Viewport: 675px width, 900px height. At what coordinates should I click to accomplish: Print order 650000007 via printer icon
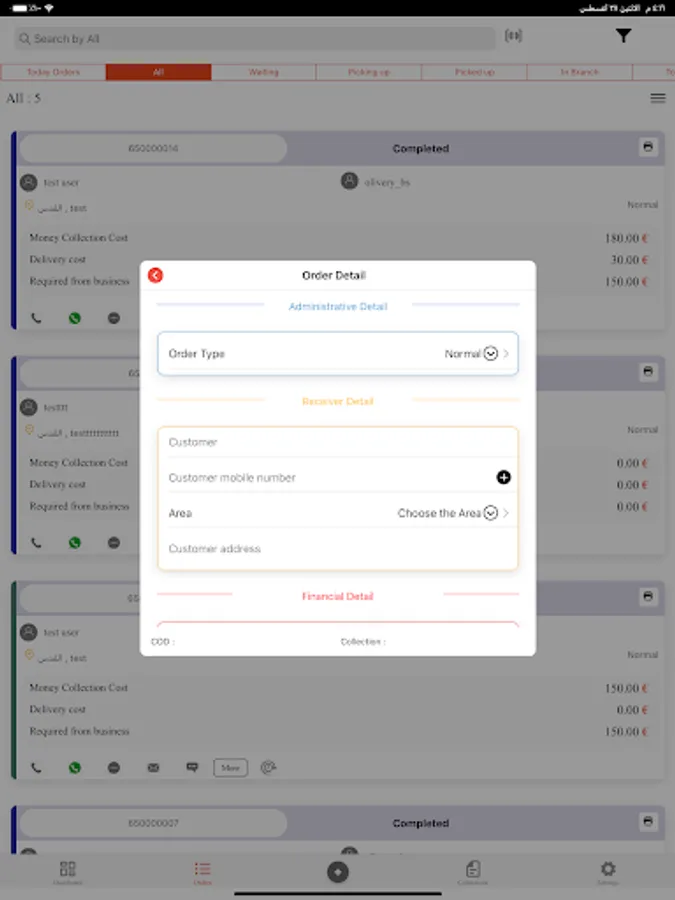[x=648, y=822]
